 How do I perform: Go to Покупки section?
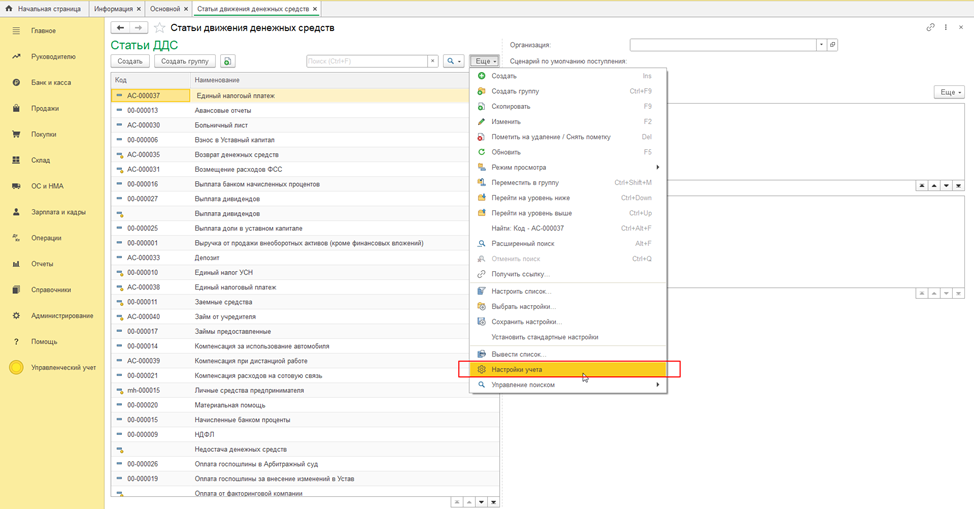(x=43, y=134)
